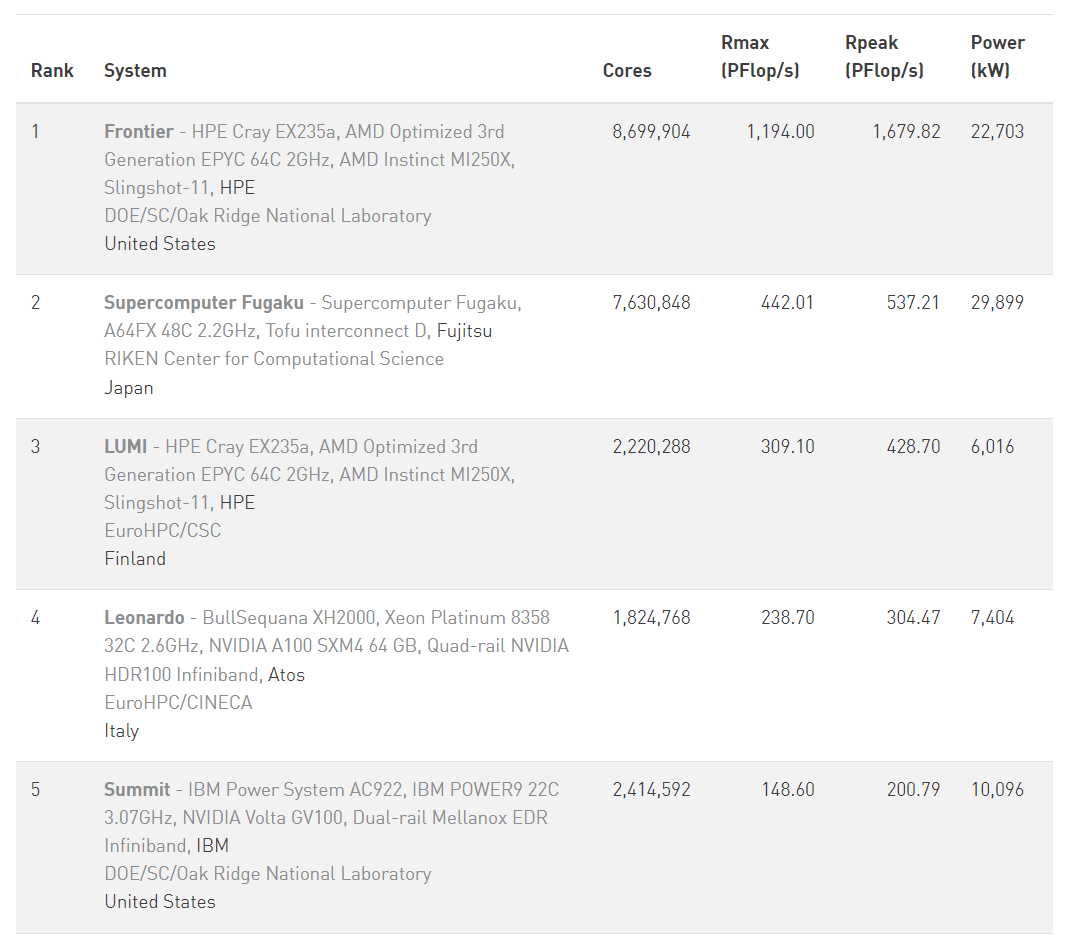Click rank number 4

36,618
